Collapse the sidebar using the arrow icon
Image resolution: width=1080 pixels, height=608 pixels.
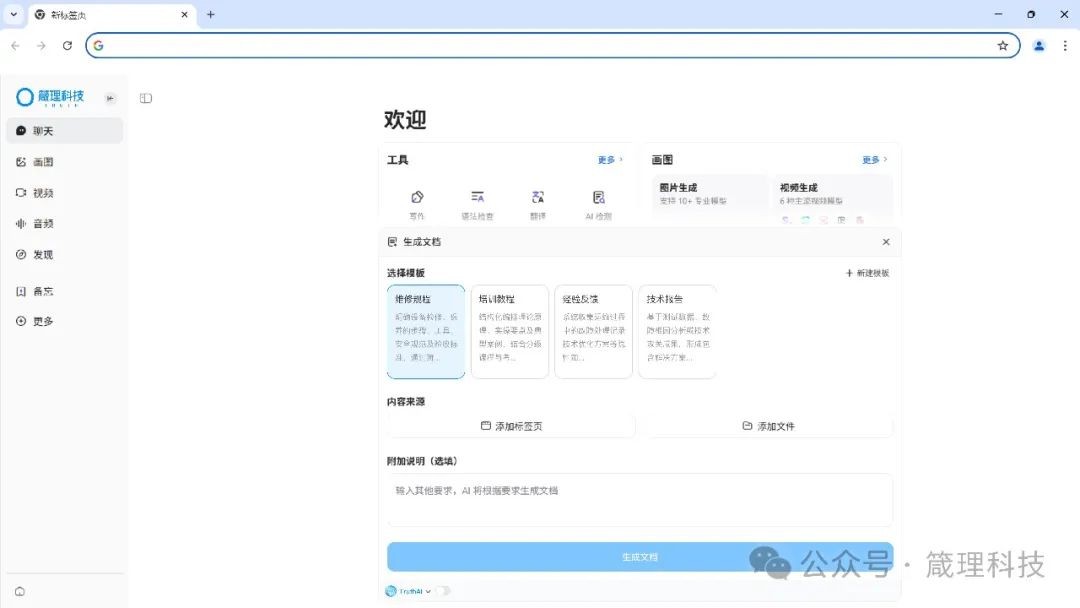(x=110, y=98)
